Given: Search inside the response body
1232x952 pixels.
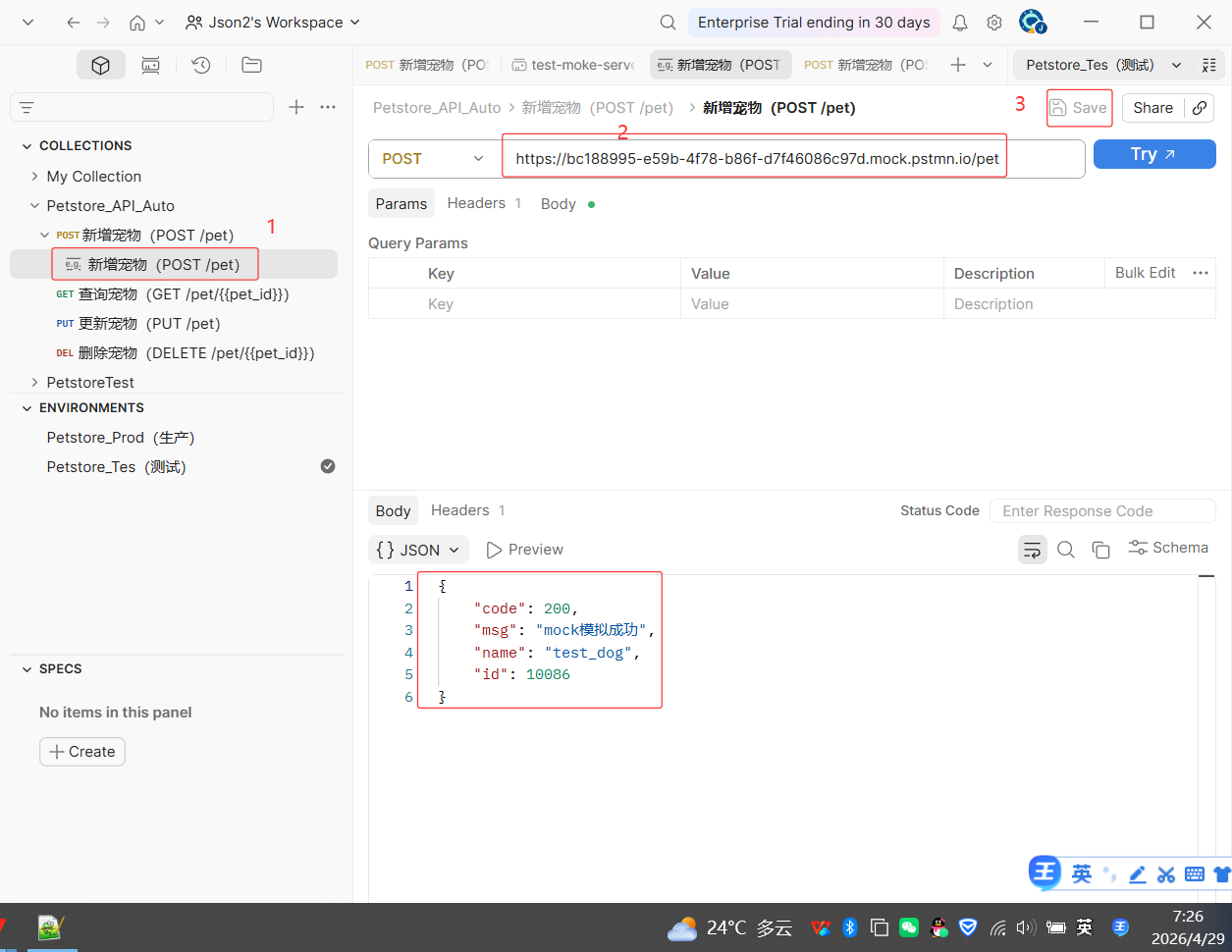Looking at the screenshot, I should pos(1066,550).
